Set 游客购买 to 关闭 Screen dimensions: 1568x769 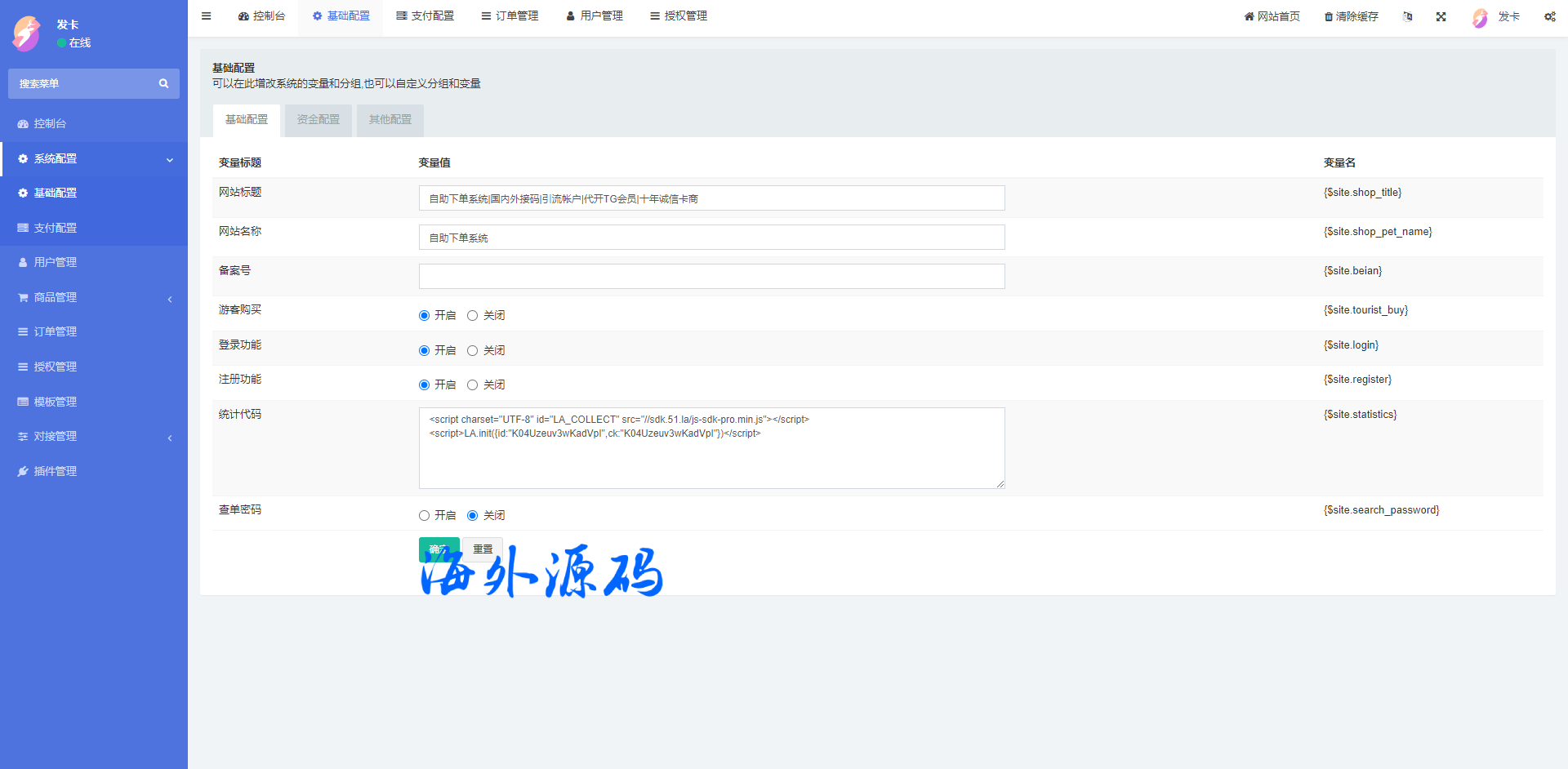click(472, 316)
